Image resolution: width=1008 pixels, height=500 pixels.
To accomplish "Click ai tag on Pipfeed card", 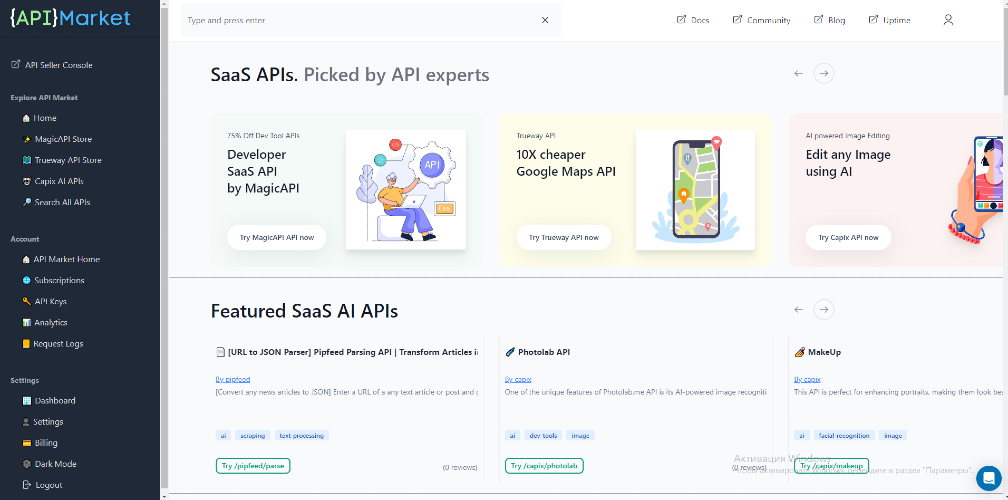I will tap(223, 436).
